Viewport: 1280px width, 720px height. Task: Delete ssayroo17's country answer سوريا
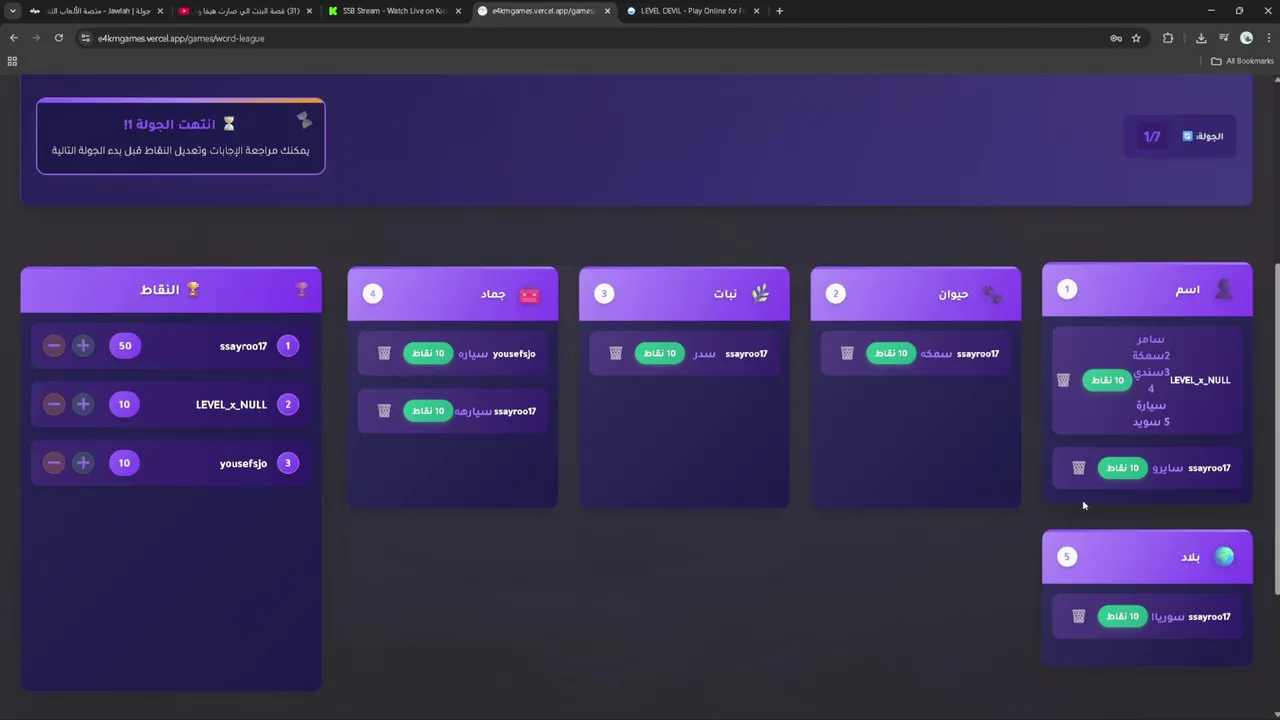coord(1079,616)
